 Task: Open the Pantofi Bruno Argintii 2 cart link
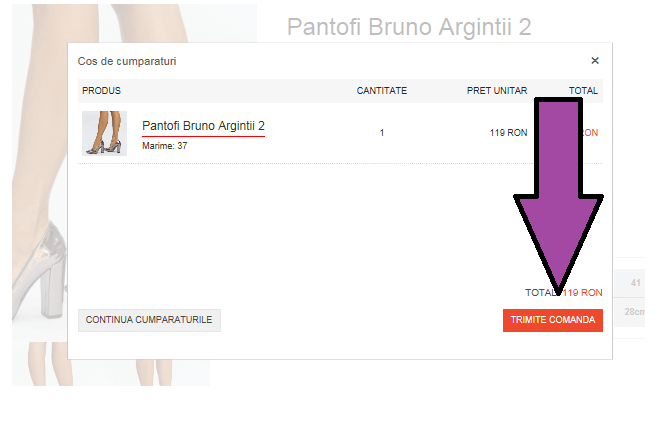pyautogui.click(x=203, y=126)
